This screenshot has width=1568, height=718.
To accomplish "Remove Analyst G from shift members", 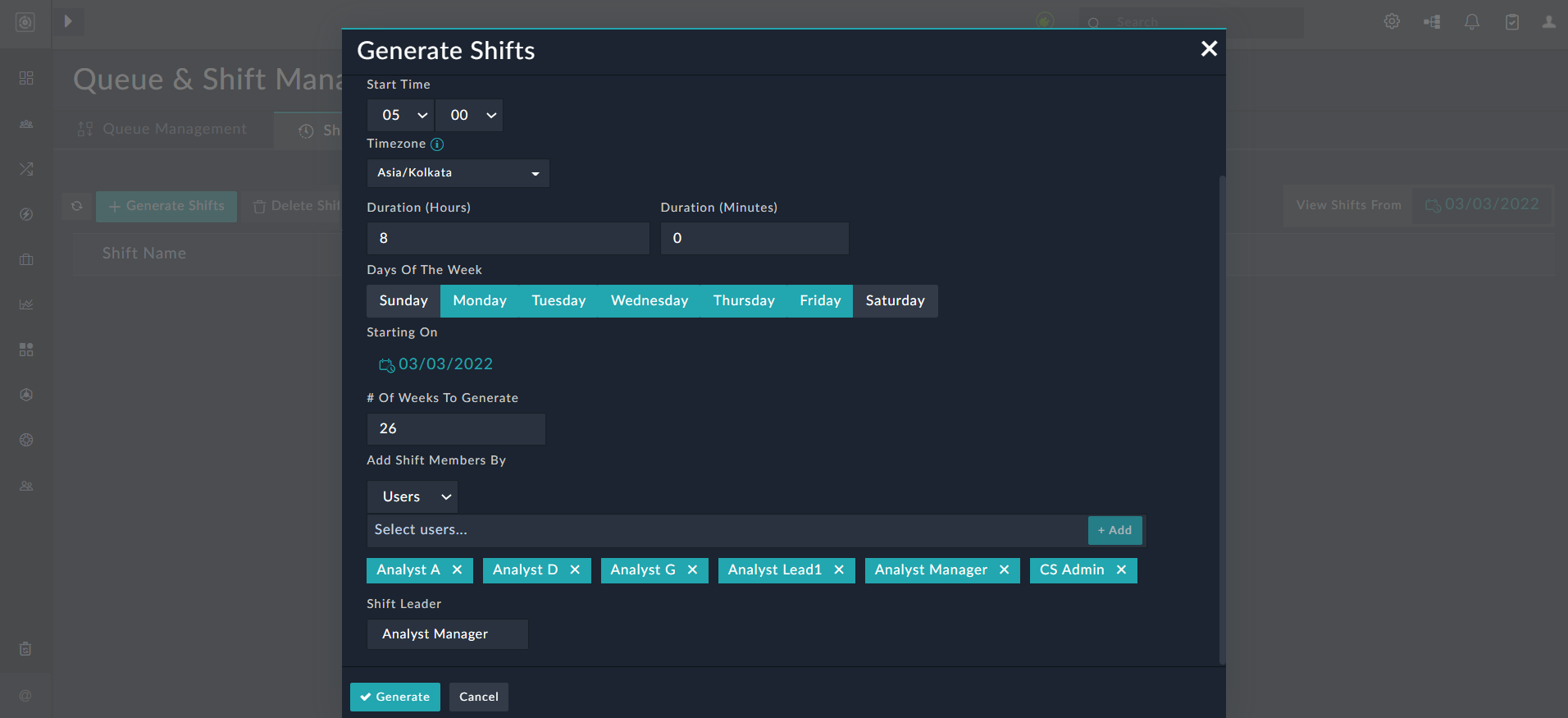I will pyautogui.click(x=692, y=570).
